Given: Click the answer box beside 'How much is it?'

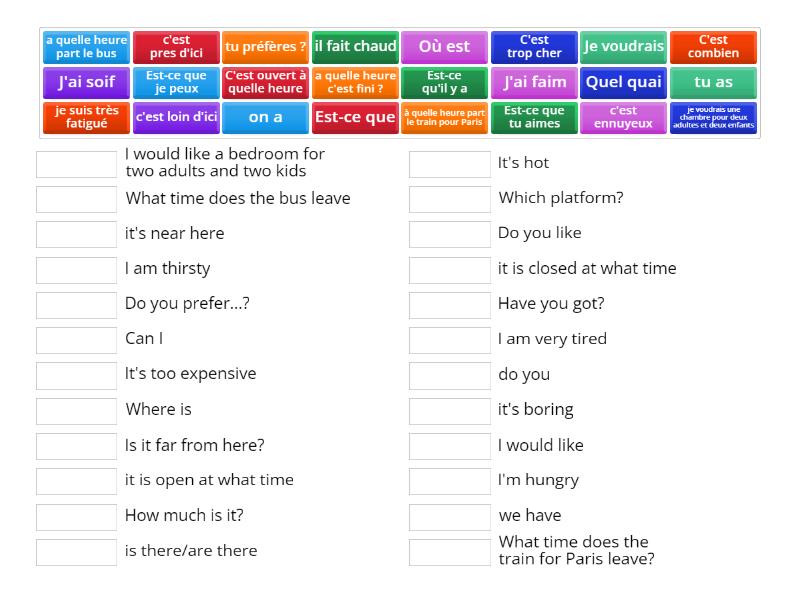Looking at the screenshot, I should pyautogui.click(x=77, y=515).
